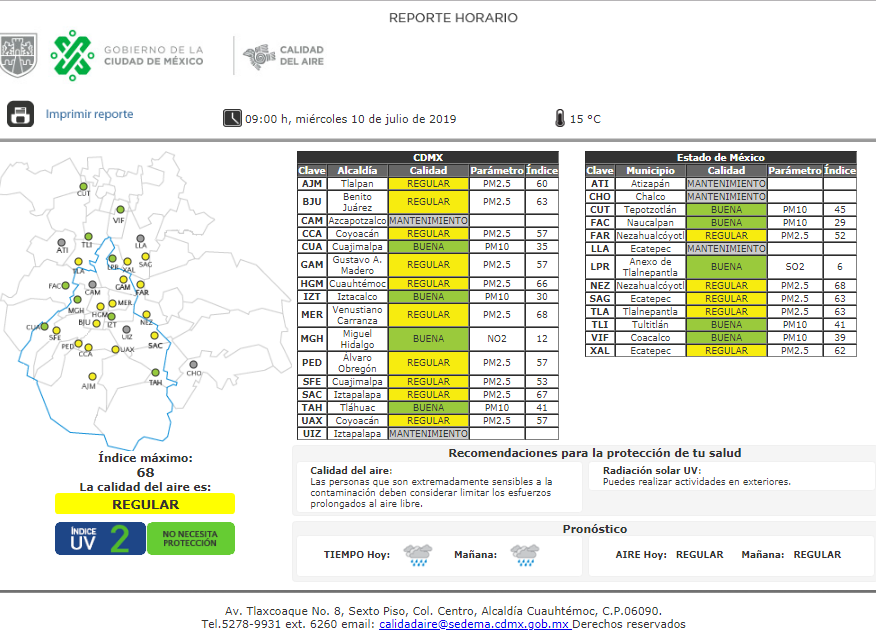Select the AJM station marker on the map
The height and width of the screenshot is (640, 876).
click(92, 377)
